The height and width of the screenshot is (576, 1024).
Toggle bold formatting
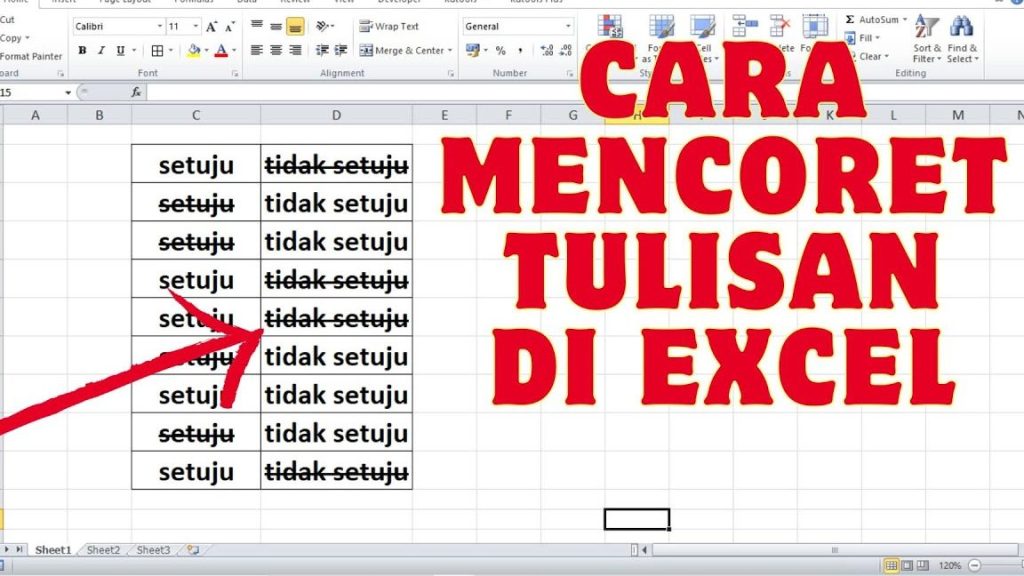[81, 49]
